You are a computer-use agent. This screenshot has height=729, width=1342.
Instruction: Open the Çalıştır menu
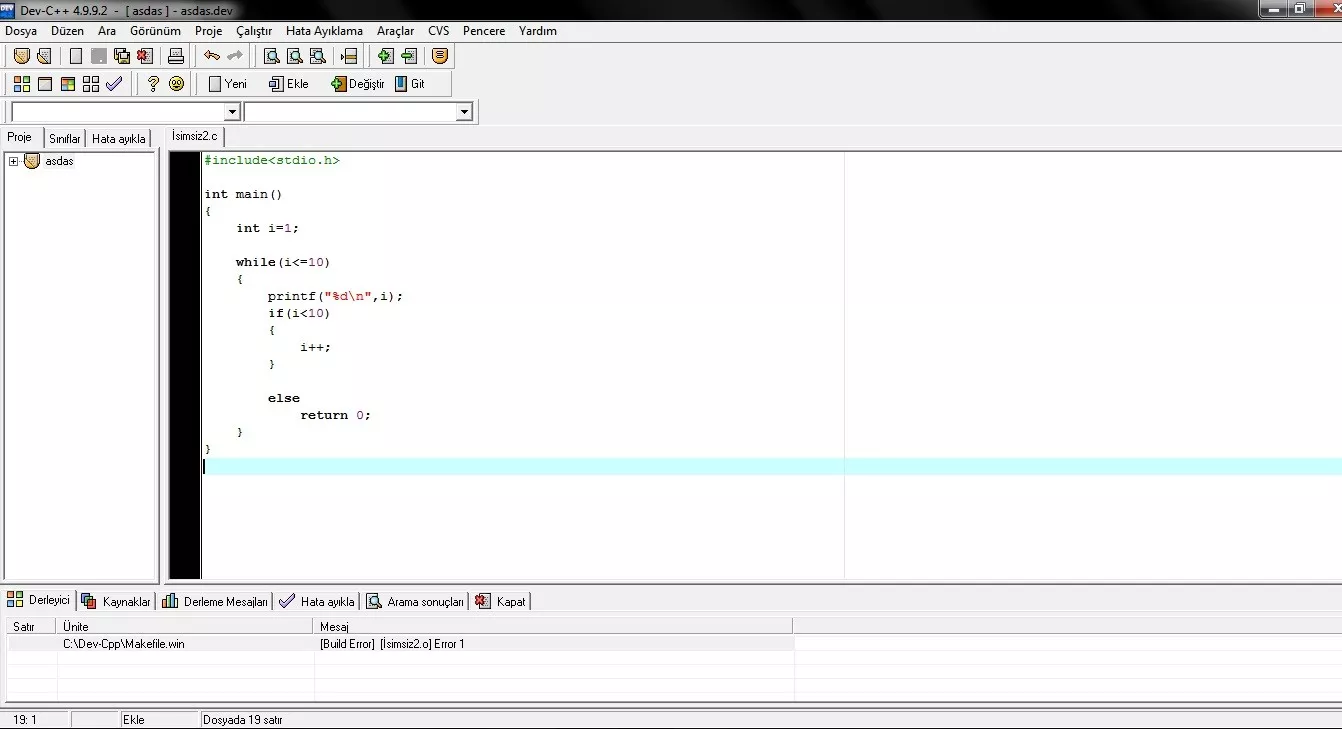point(254,31)
